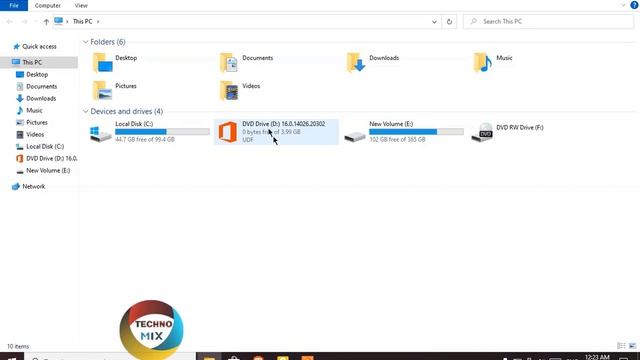Click the Documents icon in sidebar
The height and width of the screenshot is (360, 640).
pos(20,87)
